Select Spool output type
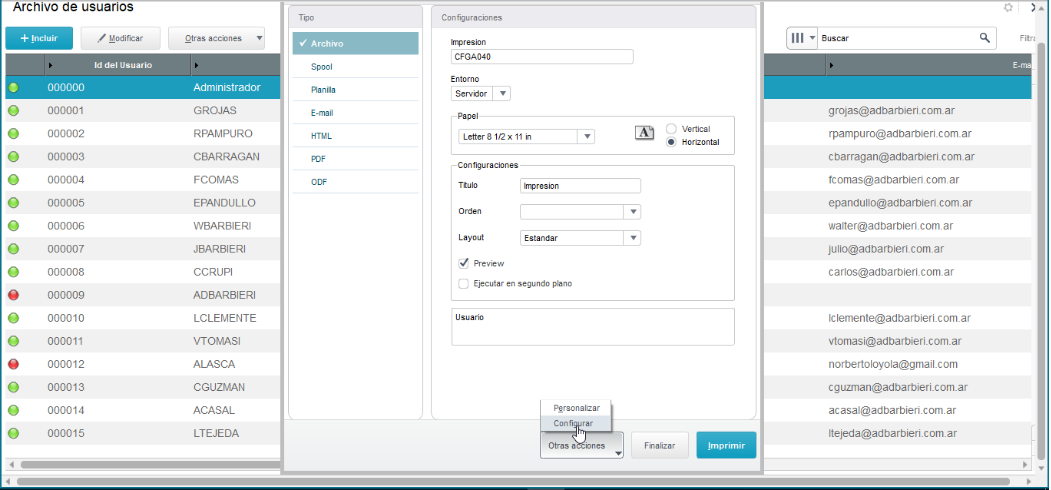 coord(355,67)
